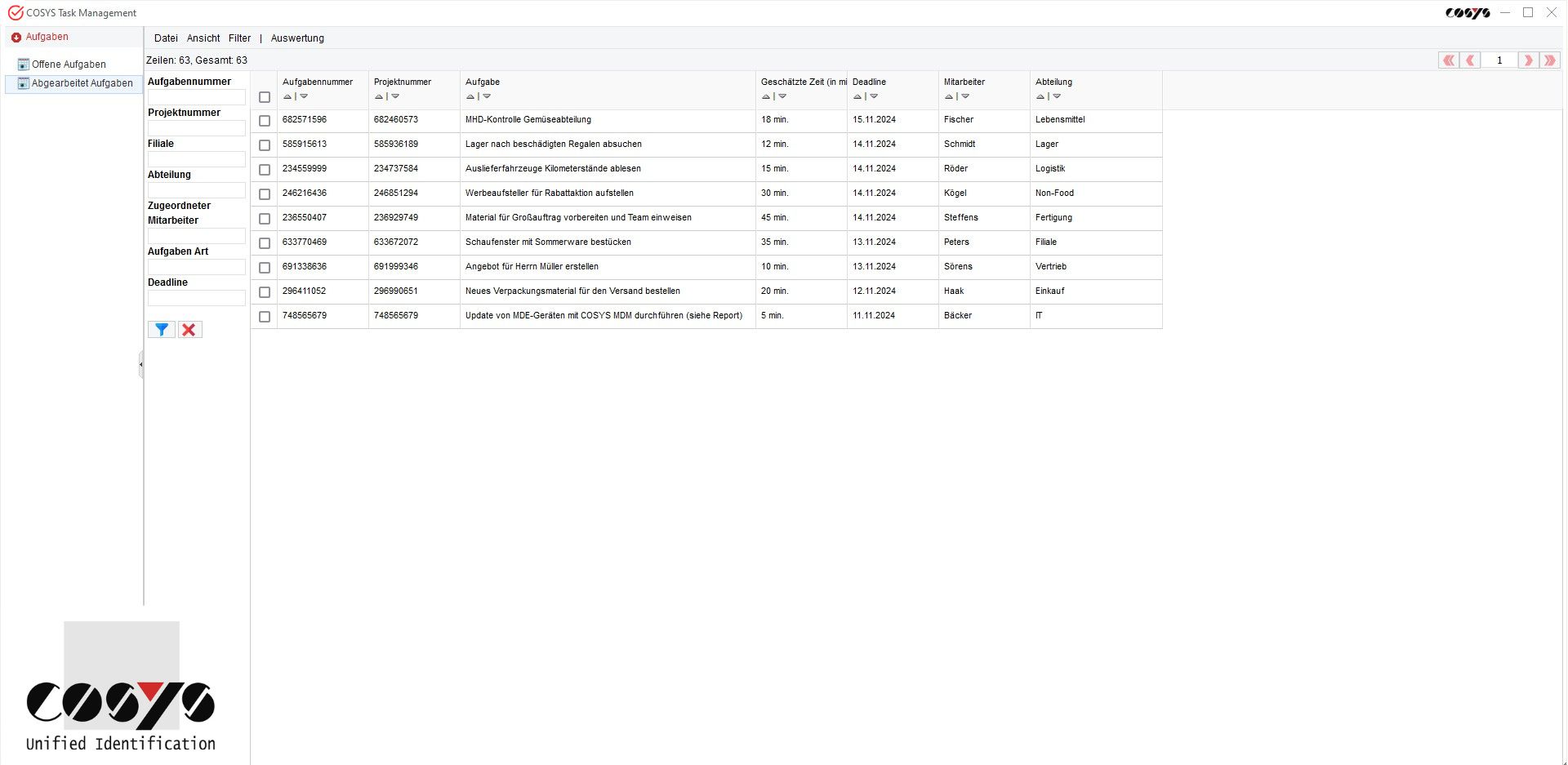The width and height of the screenshot is (1568, 765).
Task: Sort Abteilung column ascending
Action: (1040, 96)
